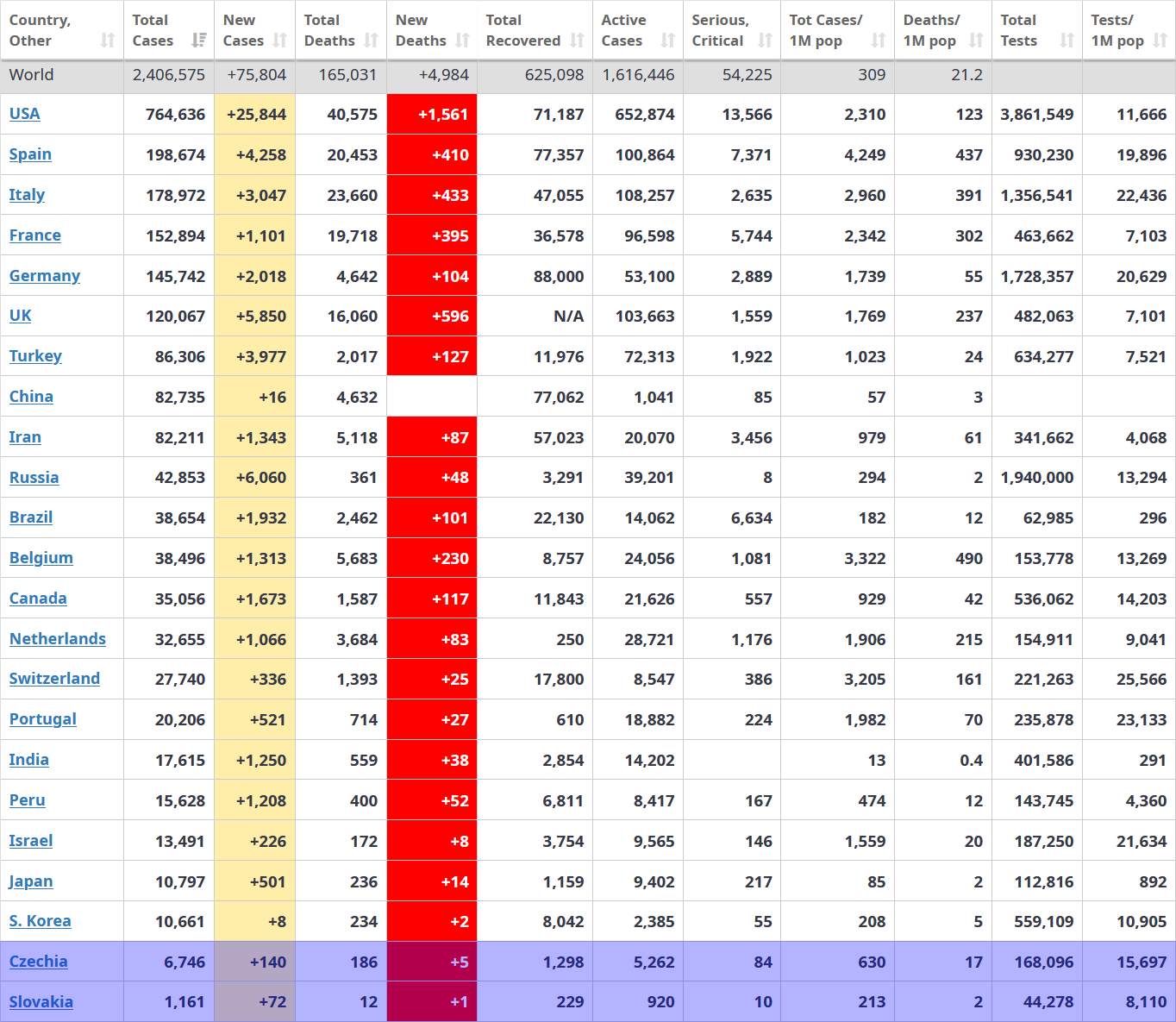Follow the Germany link

pos(45,276)
